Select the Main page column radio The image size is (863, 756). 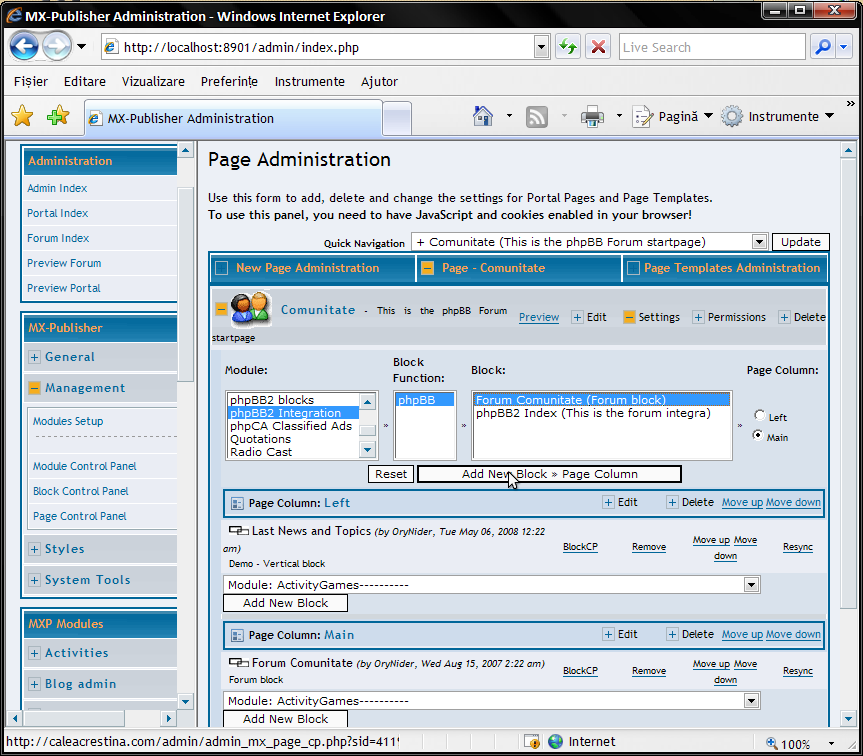[x=761, y=435]
